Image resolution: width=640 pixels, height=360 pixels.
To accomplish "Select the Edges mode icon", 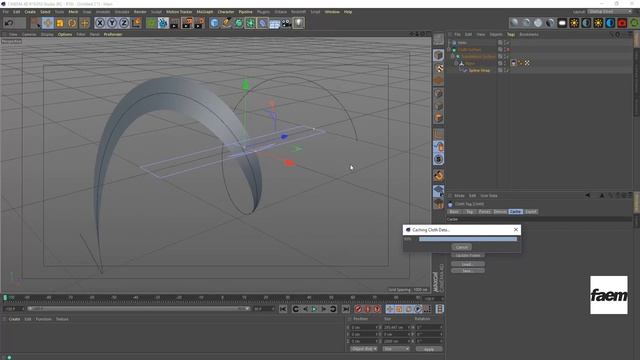I will 438,106.
